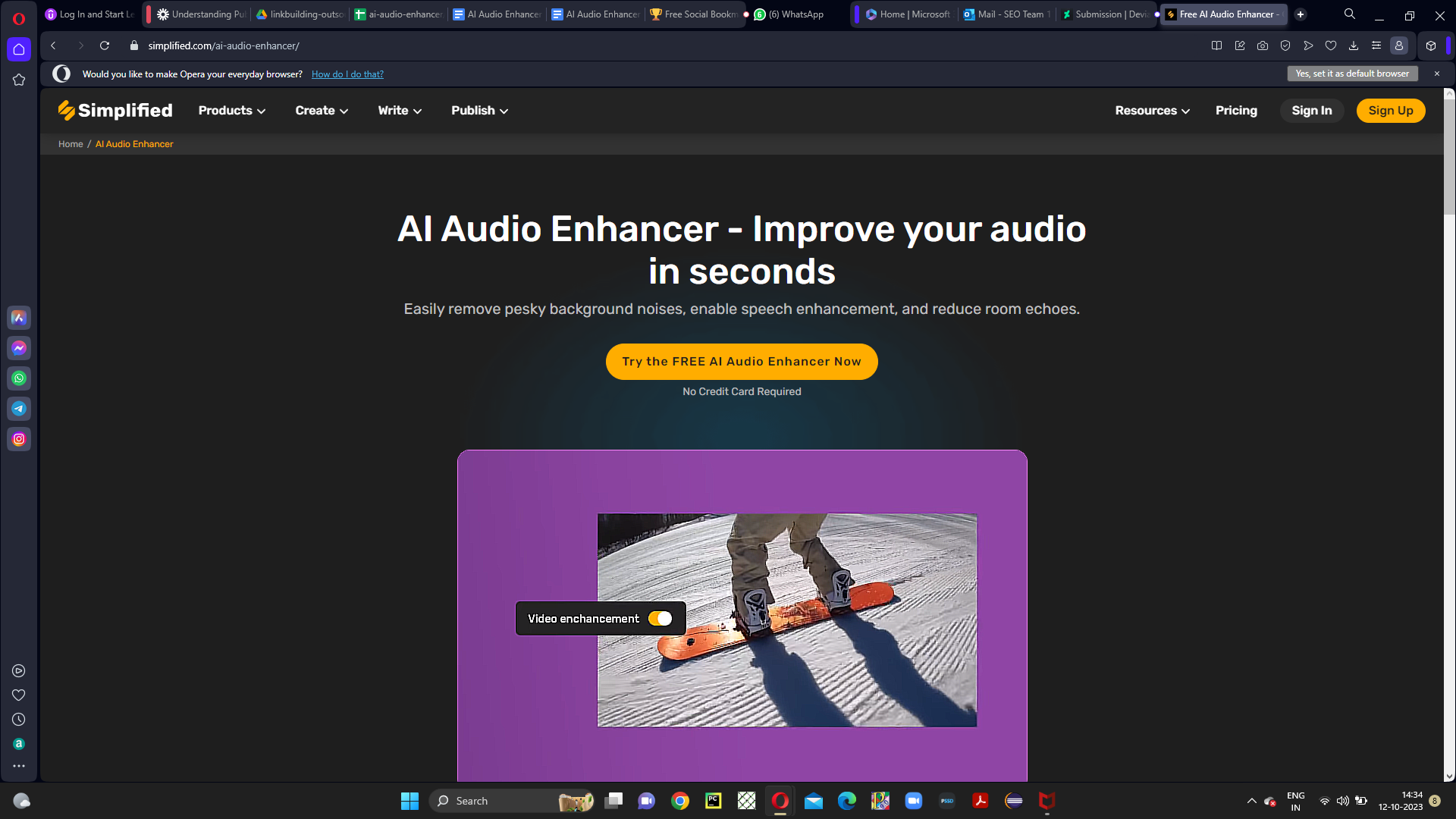
Task: Dismiss default browser prompt bar
Action: (x=1437, y=74)
